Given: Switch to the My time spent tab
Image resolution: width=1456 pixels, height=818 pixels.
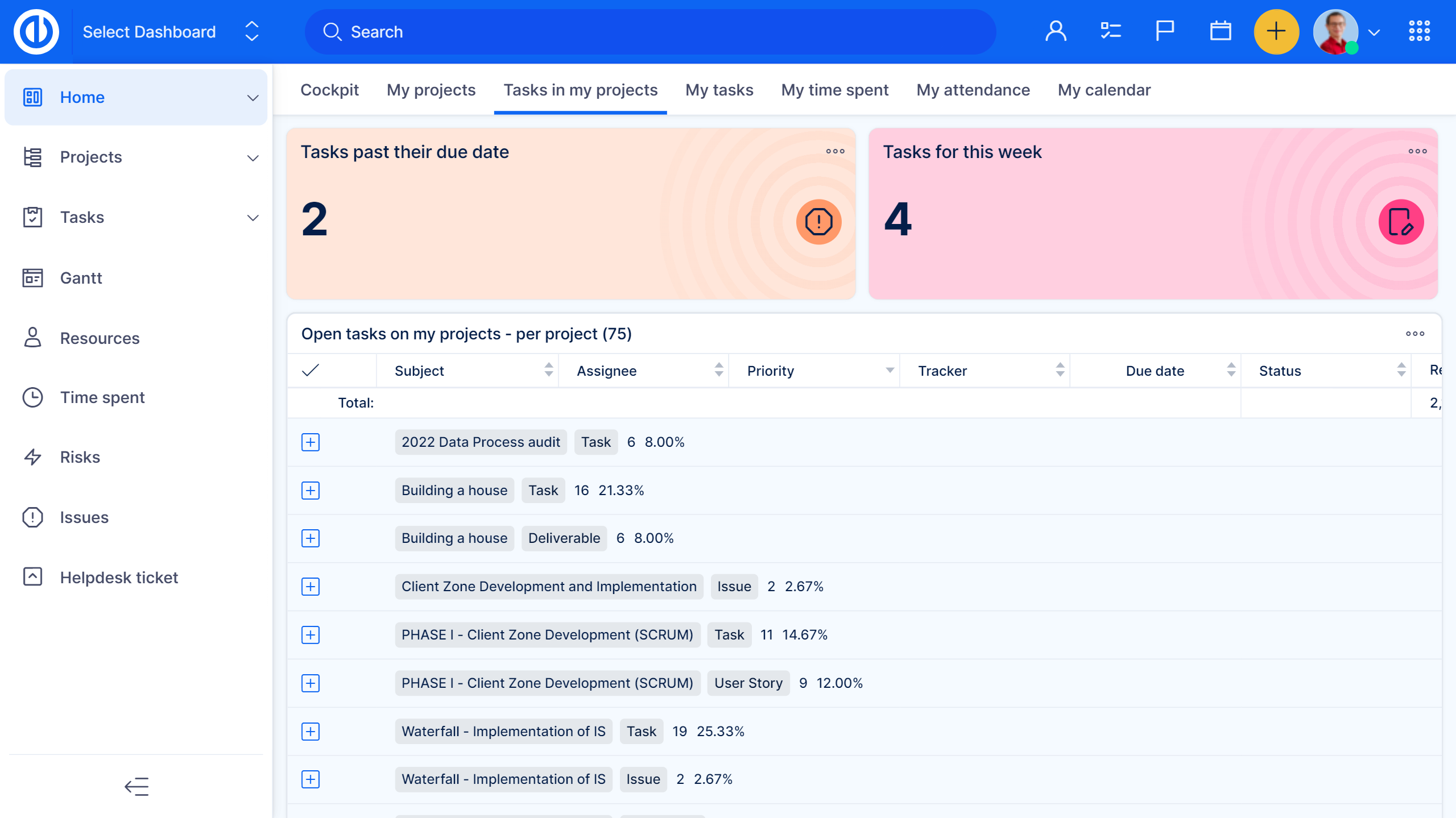Looking at the screenshot, I should coord(834,90).
